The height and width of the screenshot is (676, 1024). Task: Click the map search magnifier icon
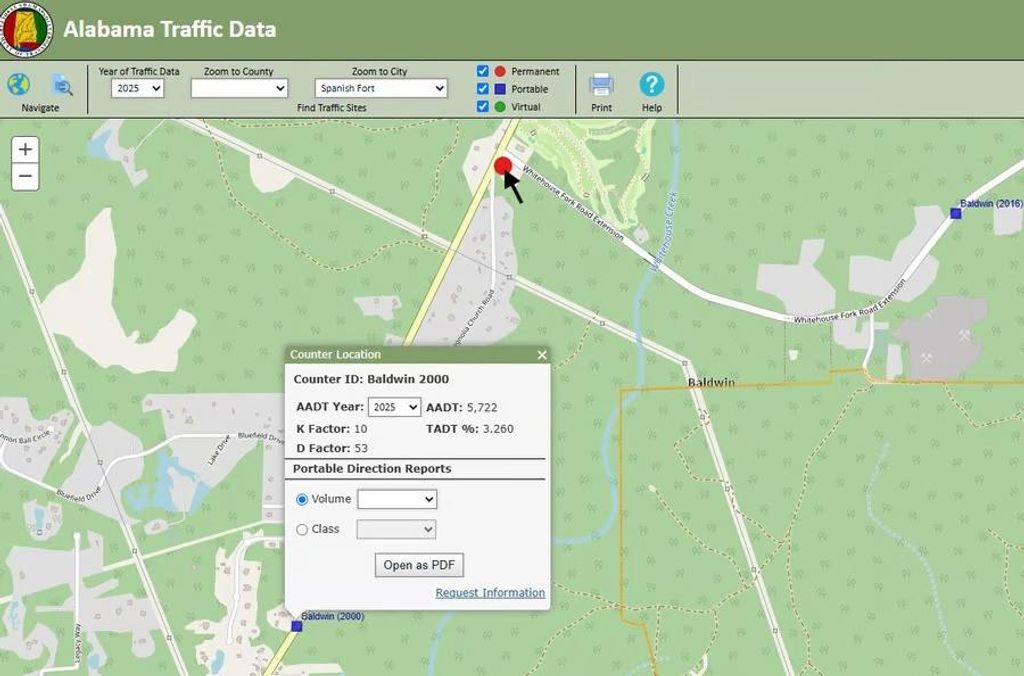[62, 85]
